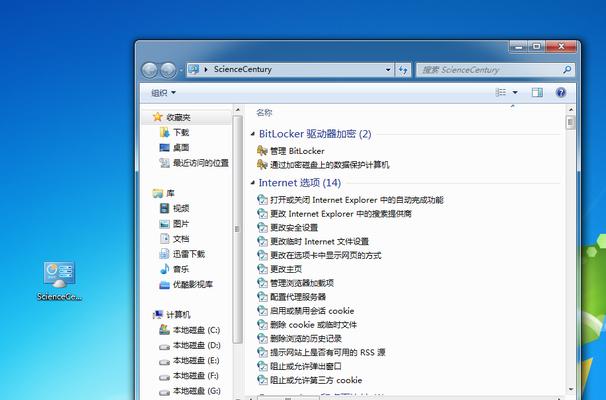Open 管理 BitLocker item
The width and height of the screenshot is (606, 400).
(x=291, y=151)
